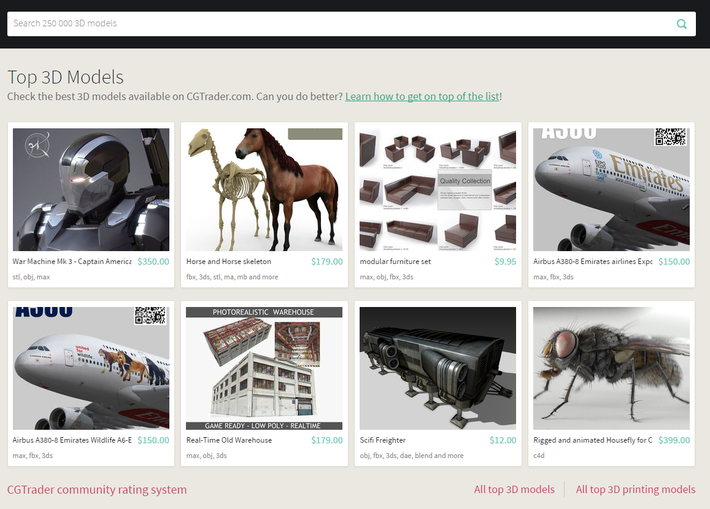Open the Rigged and animated Housefly thumbnail
The width and height of the screenshot is (710, 509).
pyautogui.click(x=611, y=368)
